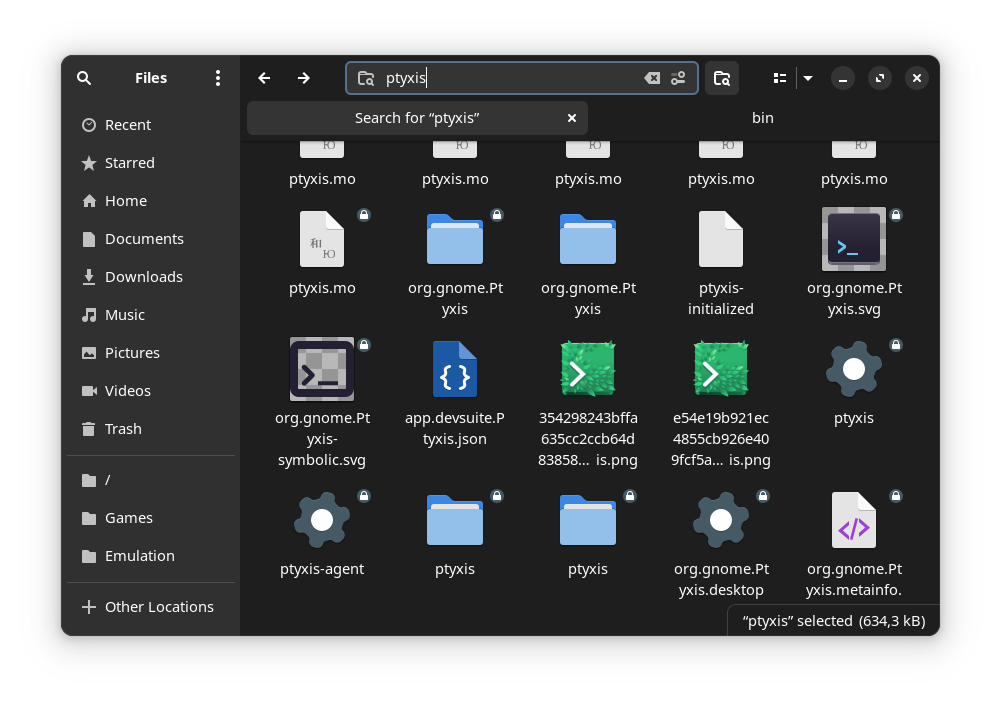Open Trash in the sidebar

click(151, 429)
